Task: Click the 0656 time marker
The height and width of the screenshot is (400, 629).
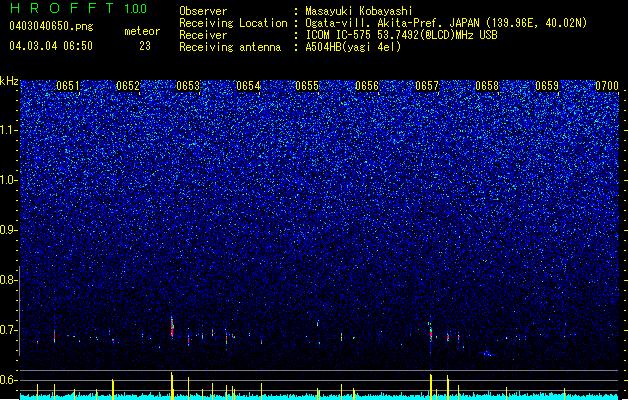Action: point(367,86)
